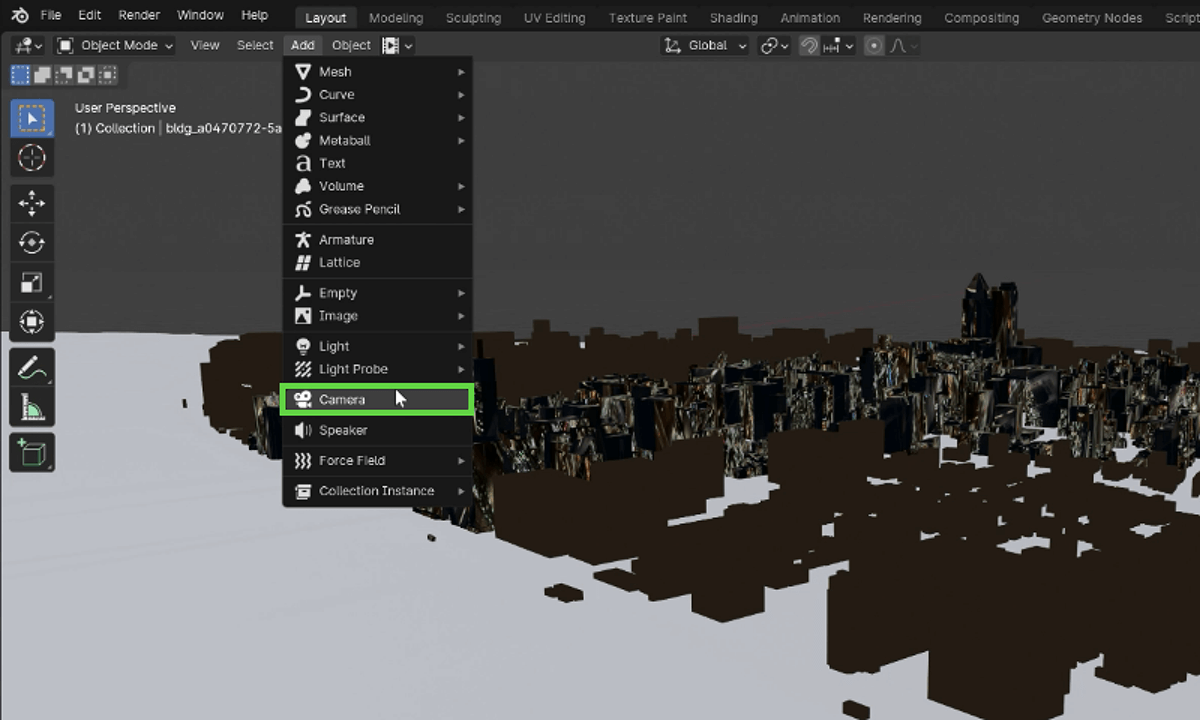1200x720 pixels.
Task: Activate the Cursor tool
Action: (x=32, y=158)
